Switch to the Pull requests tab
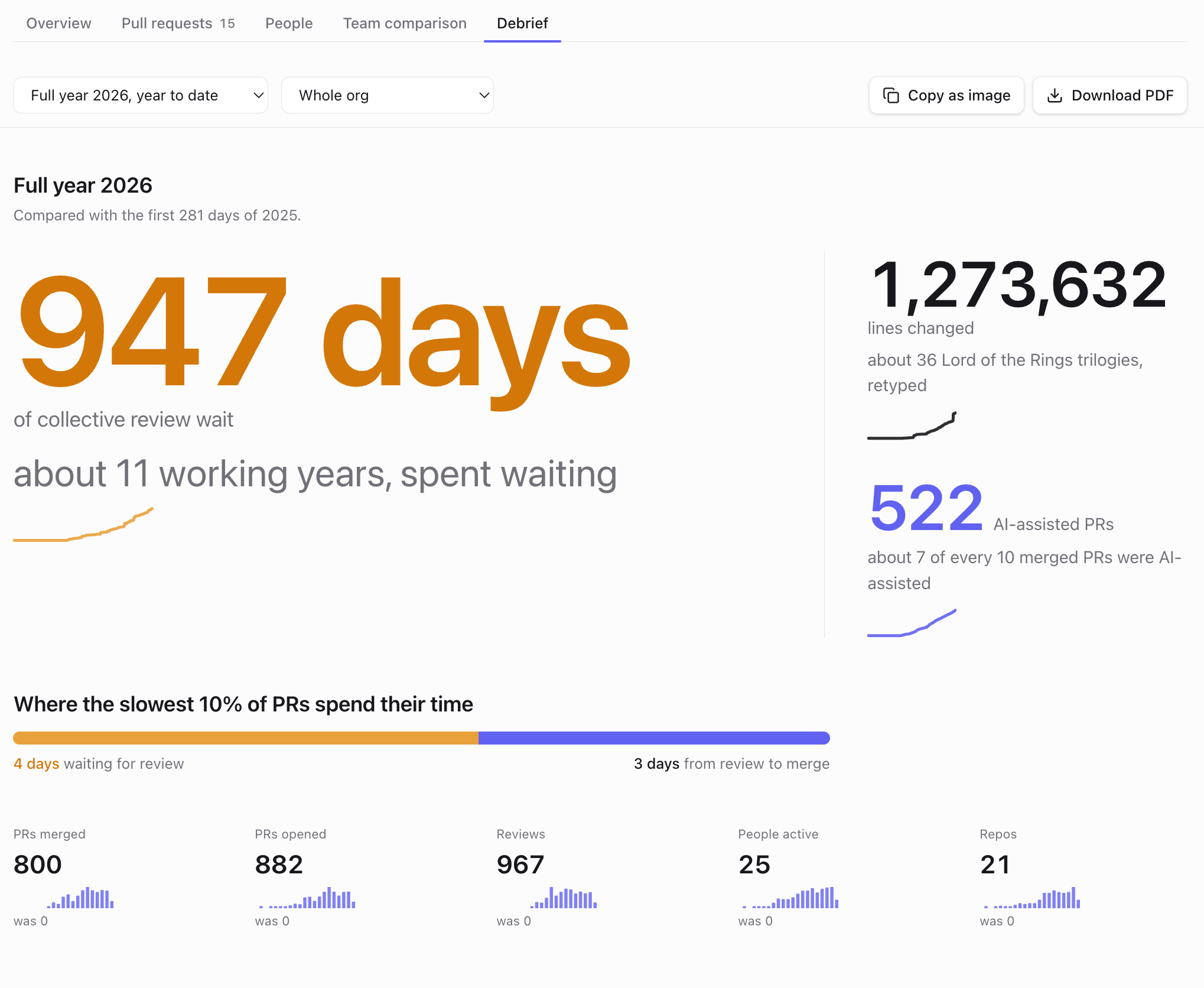The height and width of the screenshot is (988, 1204). tap(178, 23)
